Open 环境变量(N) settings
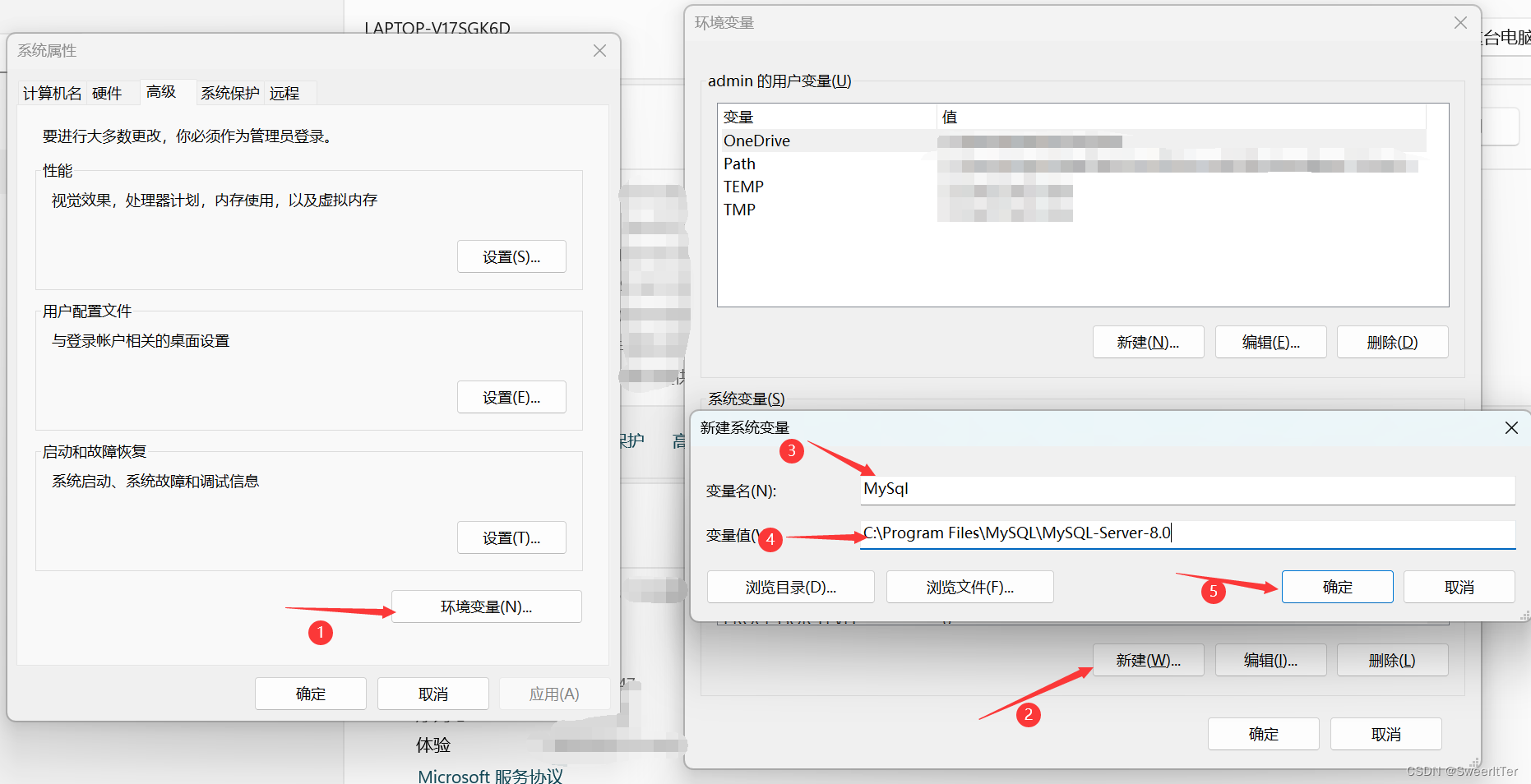The width and height of the screenshot is (1531, 784). pos(486,606)
